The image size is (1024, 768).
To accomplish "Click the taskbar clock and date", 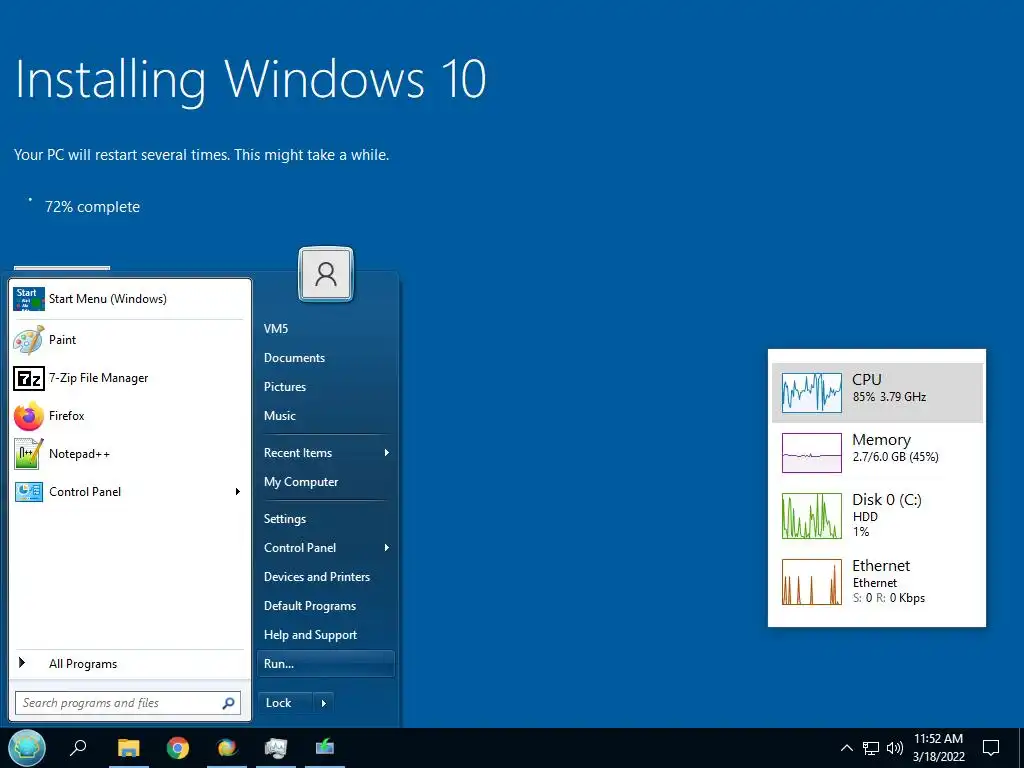I will pyautogui.click(x=938, y=748).
